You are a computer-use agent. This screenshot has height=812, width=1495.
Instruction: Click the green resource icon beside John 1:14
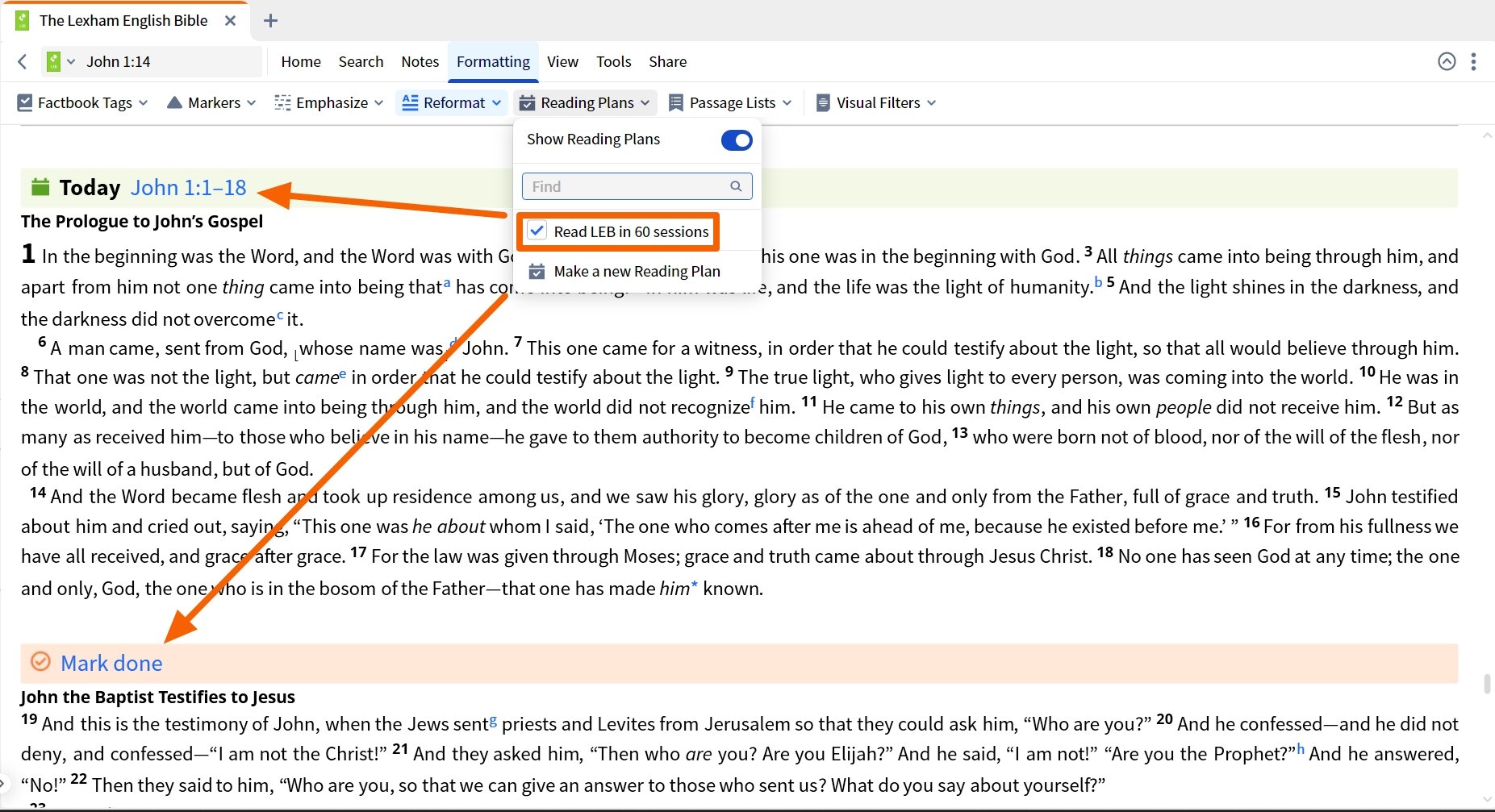[53, 61]
